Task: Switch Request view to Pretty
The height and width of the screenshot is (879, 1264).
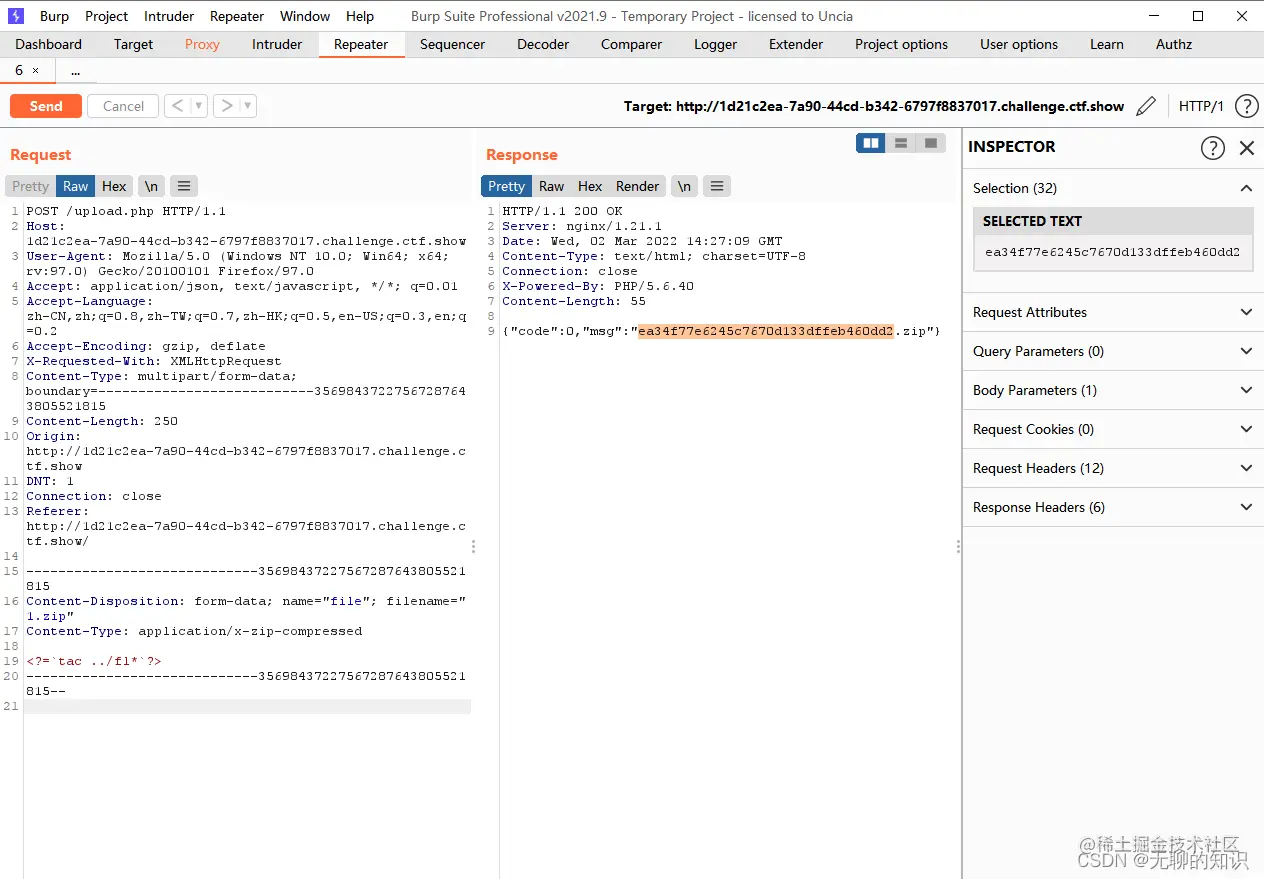Action: [x=31, y=186]
